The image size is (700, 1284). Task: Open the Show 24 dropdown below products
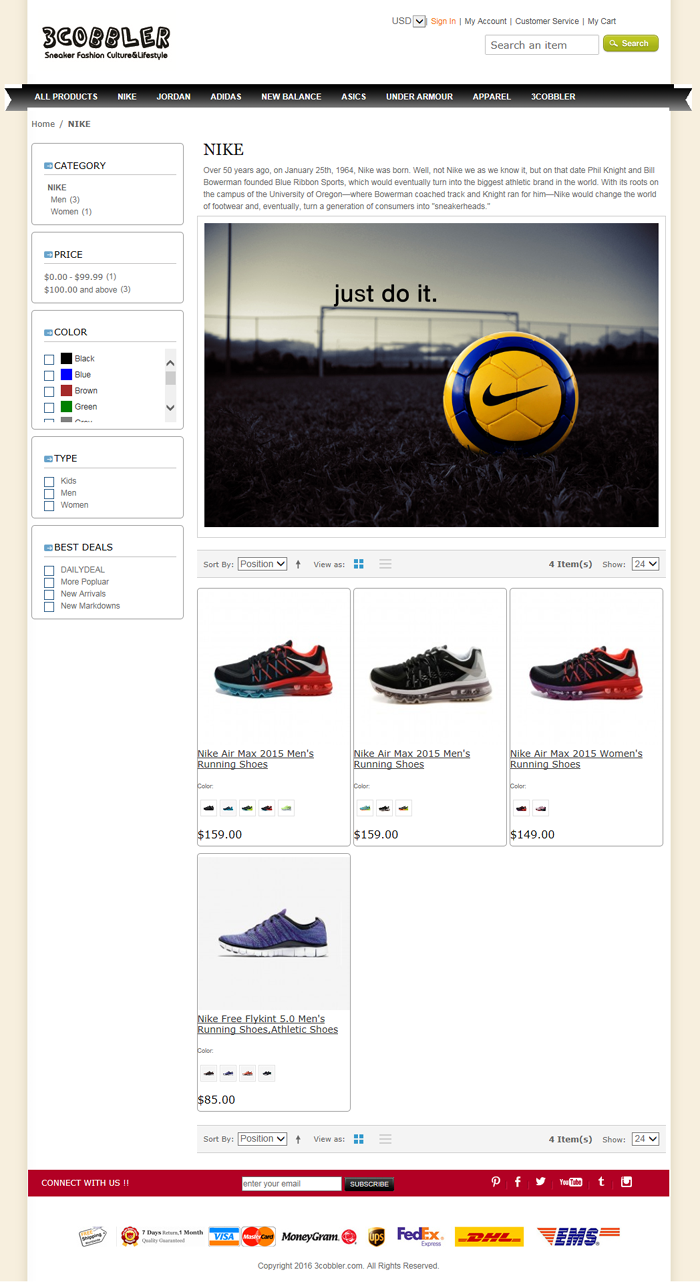(645, 1139)
